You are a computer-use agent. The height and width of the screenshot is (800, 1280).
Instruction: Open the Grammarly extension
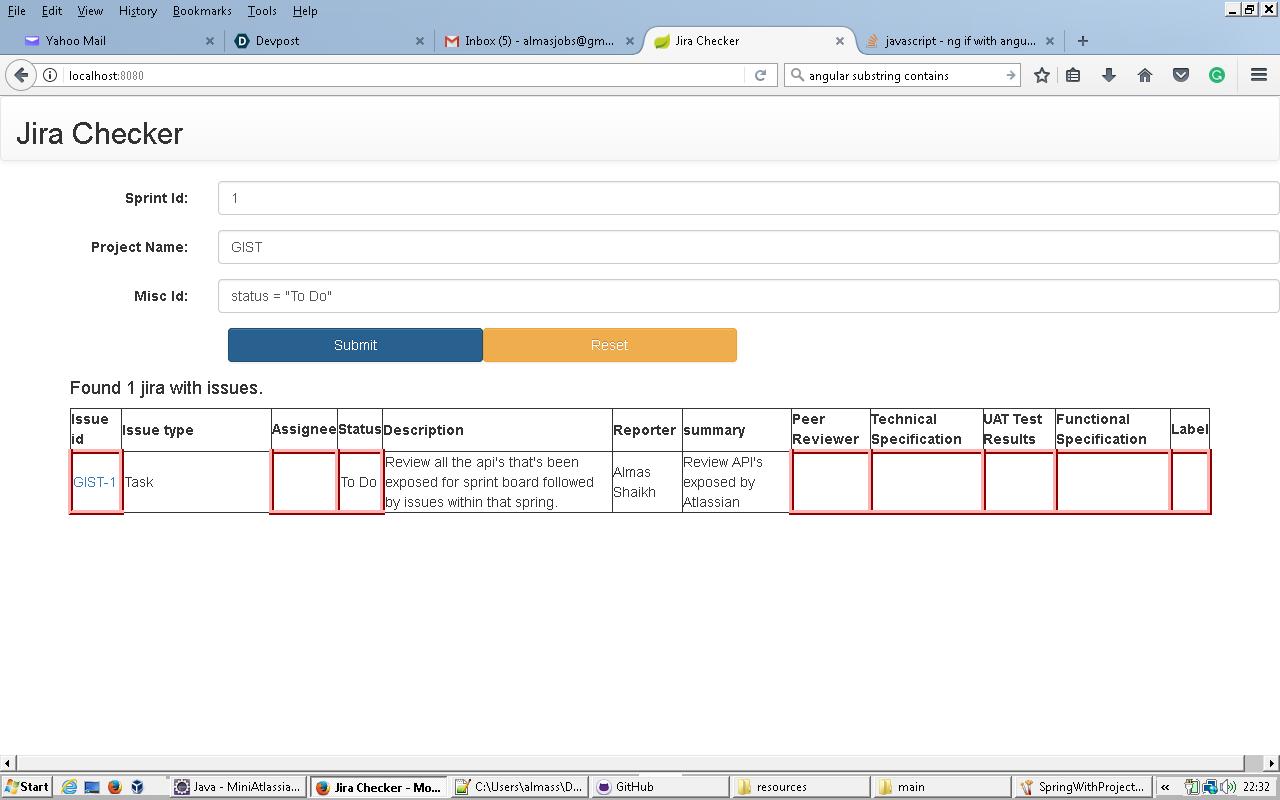(1217, 75)
